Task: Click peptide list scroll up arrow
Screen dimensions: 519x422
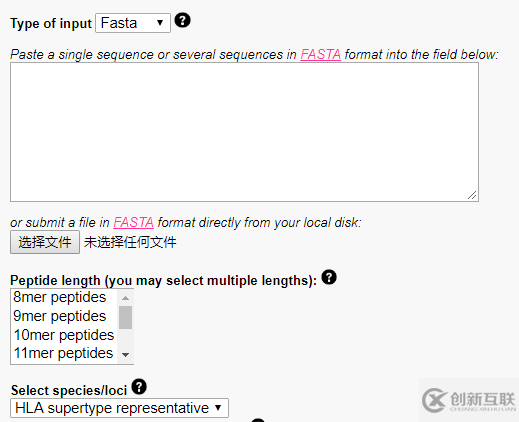Action: (125, 298)
